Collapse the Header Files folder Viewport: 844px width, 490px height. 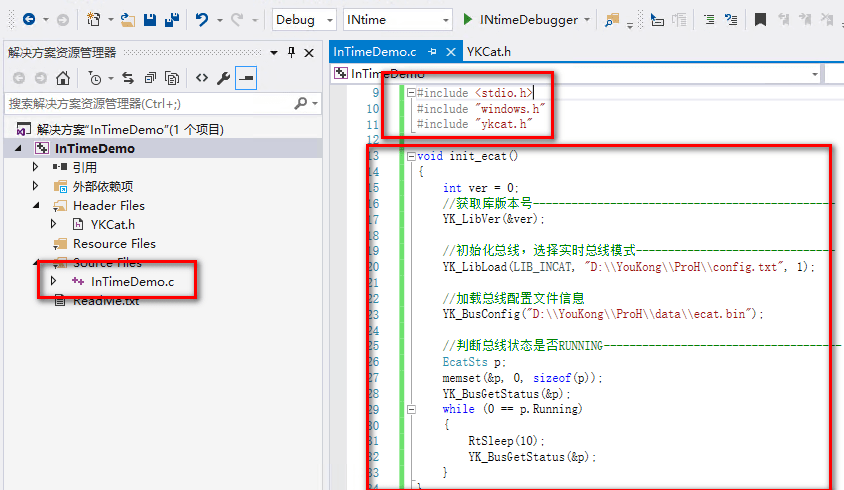36,205
